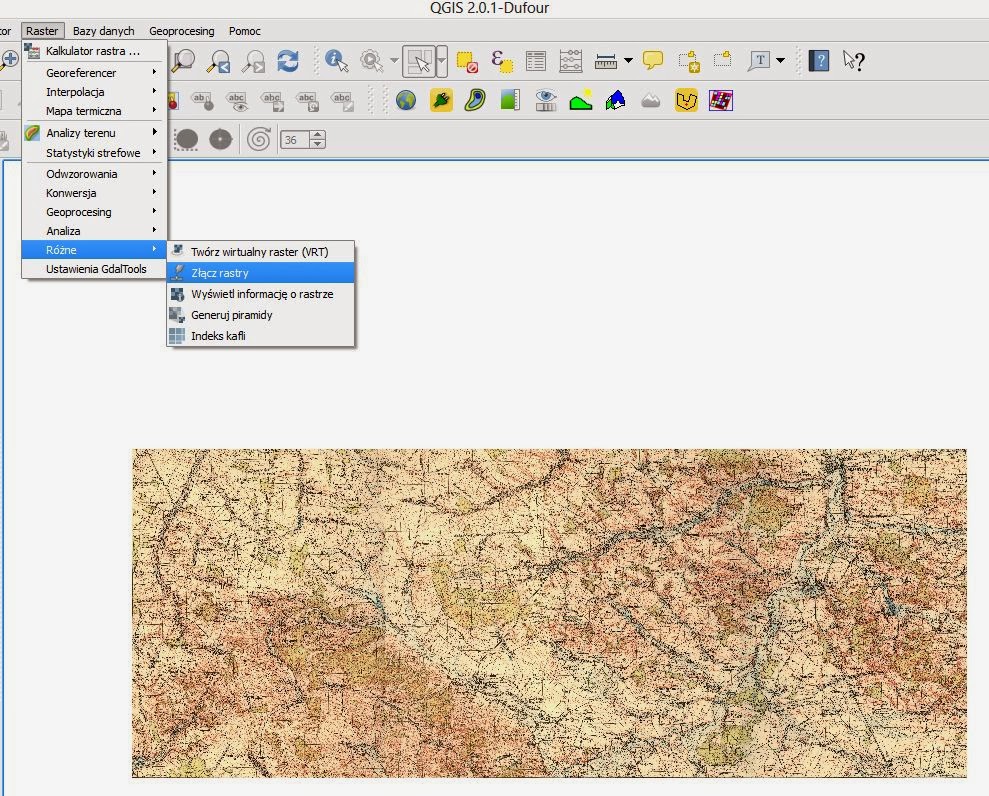Toggle the Select Features tool button
Image resolution: width=989 pixels, height=796 pixels.
[418, 61]
